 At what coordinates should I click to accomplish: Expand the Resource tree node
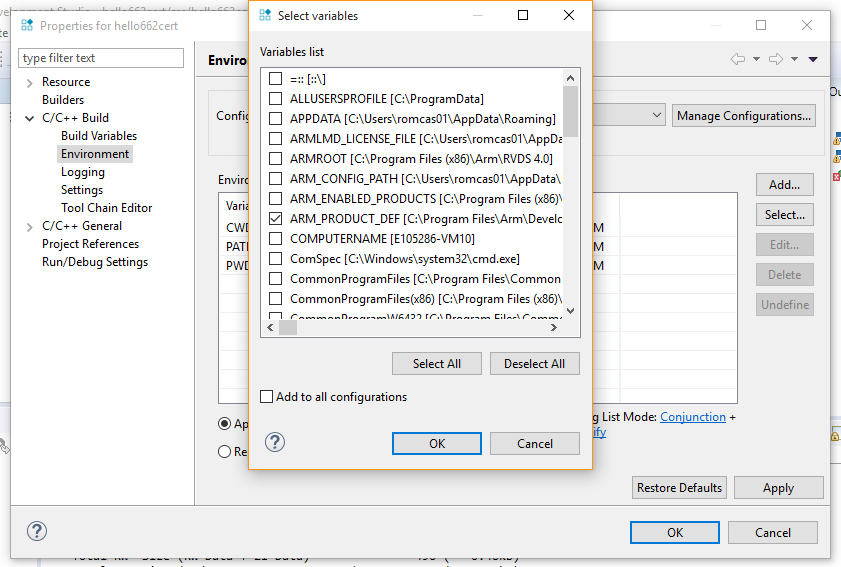click(x=30, y=83)
